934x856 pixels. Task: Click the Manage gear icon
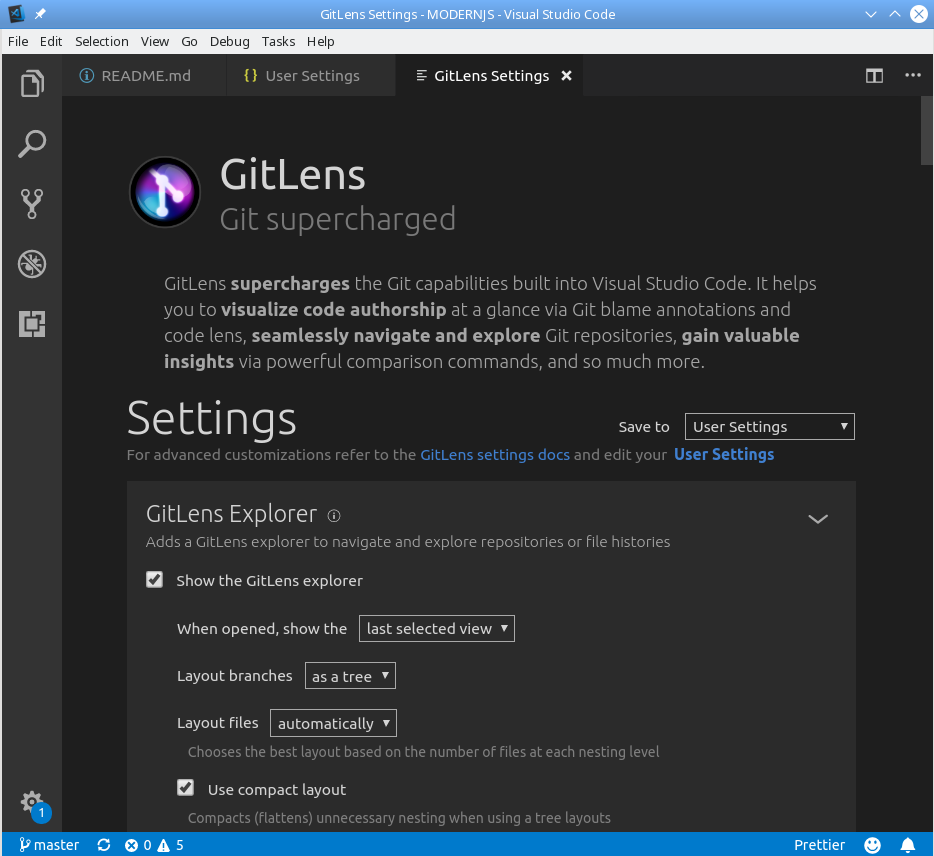[x=32, y=802]
